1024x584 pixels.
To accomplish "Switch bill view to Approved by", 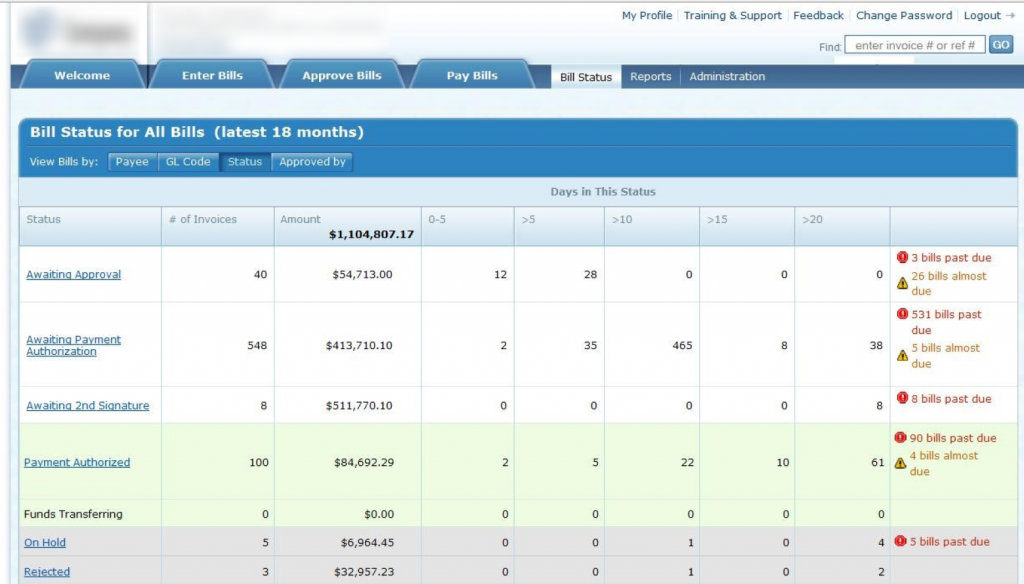I will (x=312, y=161).
